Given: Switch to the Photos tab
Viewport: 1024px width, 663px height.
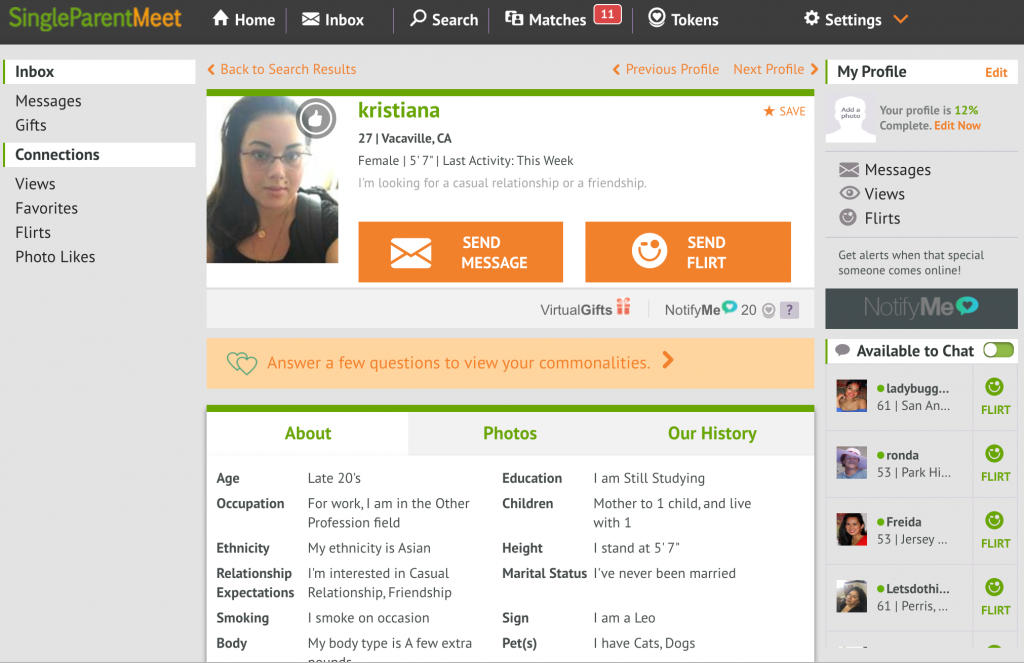Looking at the screenshot, I should (510, 434).
